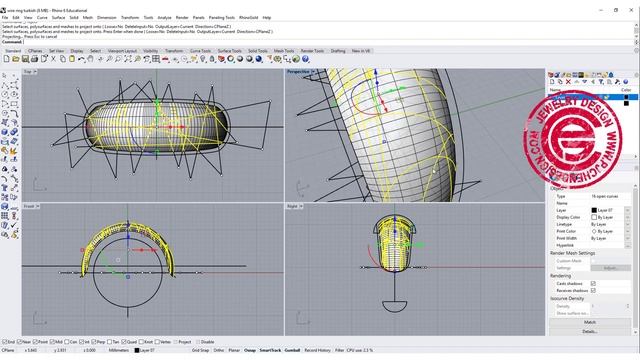This screenshot has width=640, height=360.
Task: Switch to the Curve Tools toolbar tab
Action: 200,51
